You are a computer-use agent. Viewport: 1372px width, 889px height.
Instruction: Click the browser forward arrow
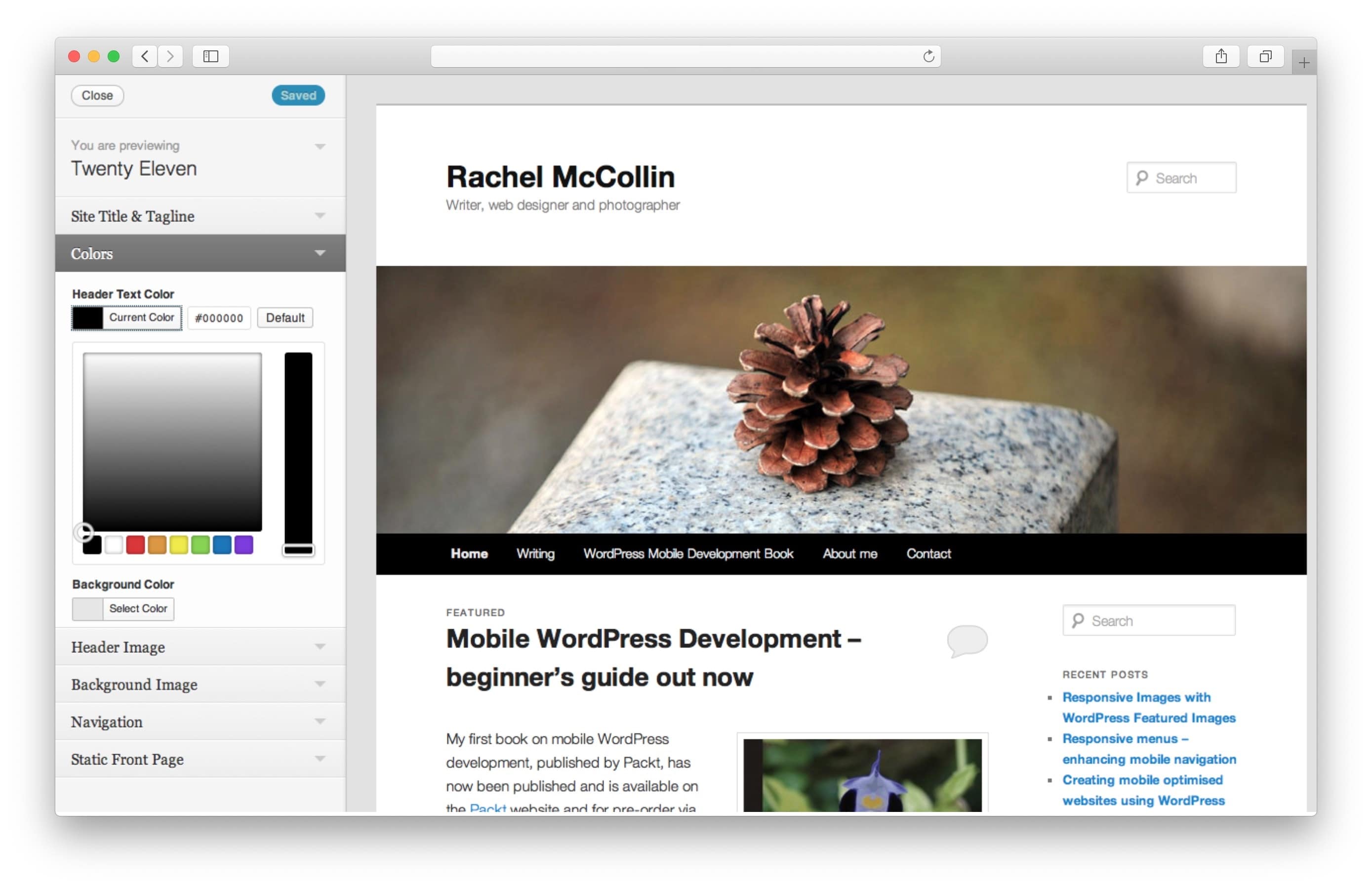(x=170, y=56)
